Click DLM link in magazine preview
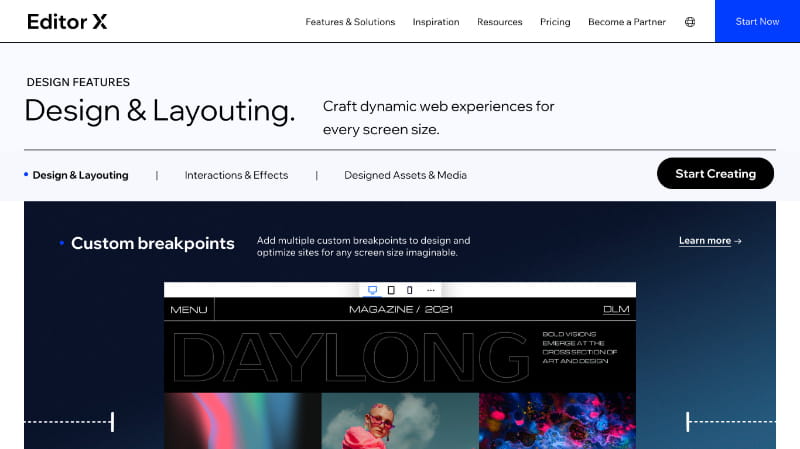 tap(616, 310)
